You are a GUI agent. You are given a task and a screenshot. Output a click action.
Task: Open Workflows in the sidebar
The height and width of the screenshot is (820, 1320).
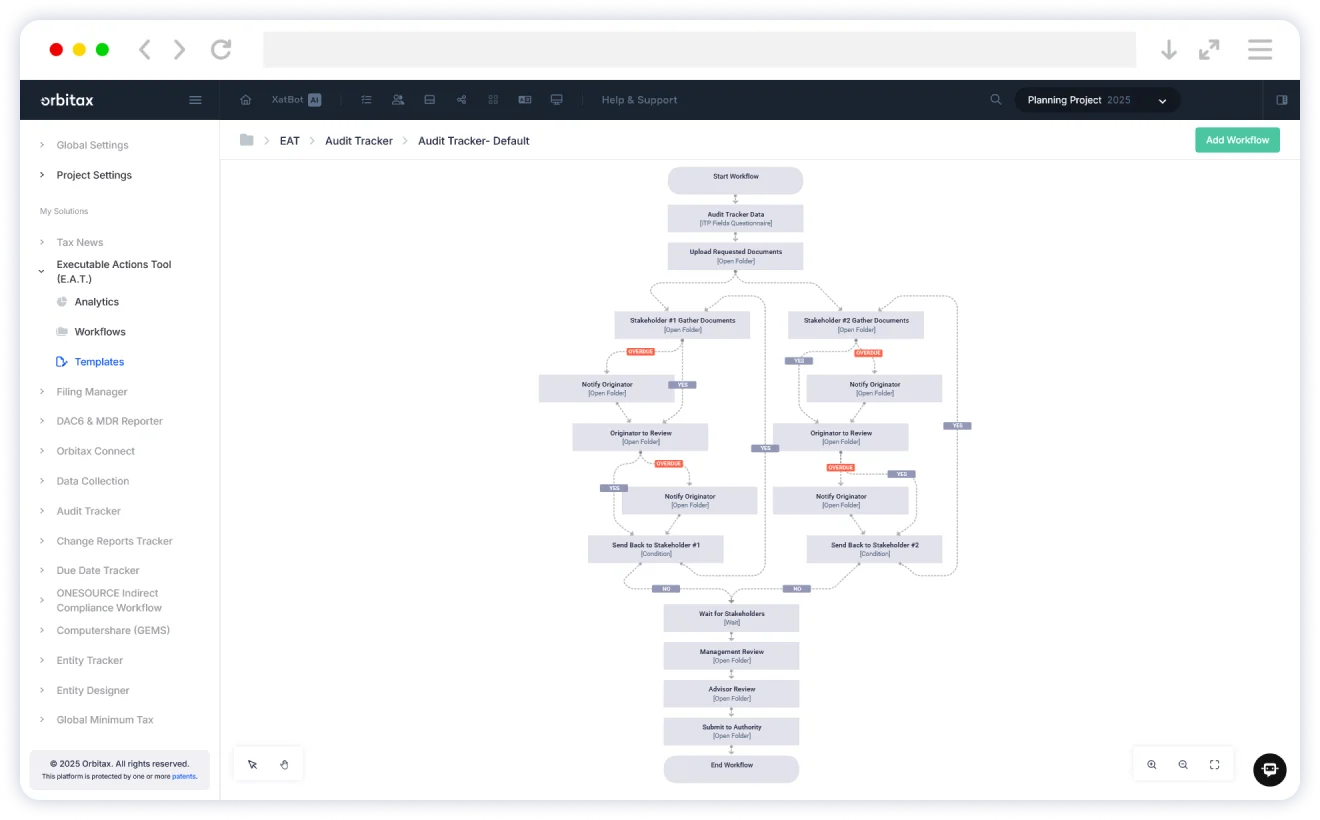point(100,332)
